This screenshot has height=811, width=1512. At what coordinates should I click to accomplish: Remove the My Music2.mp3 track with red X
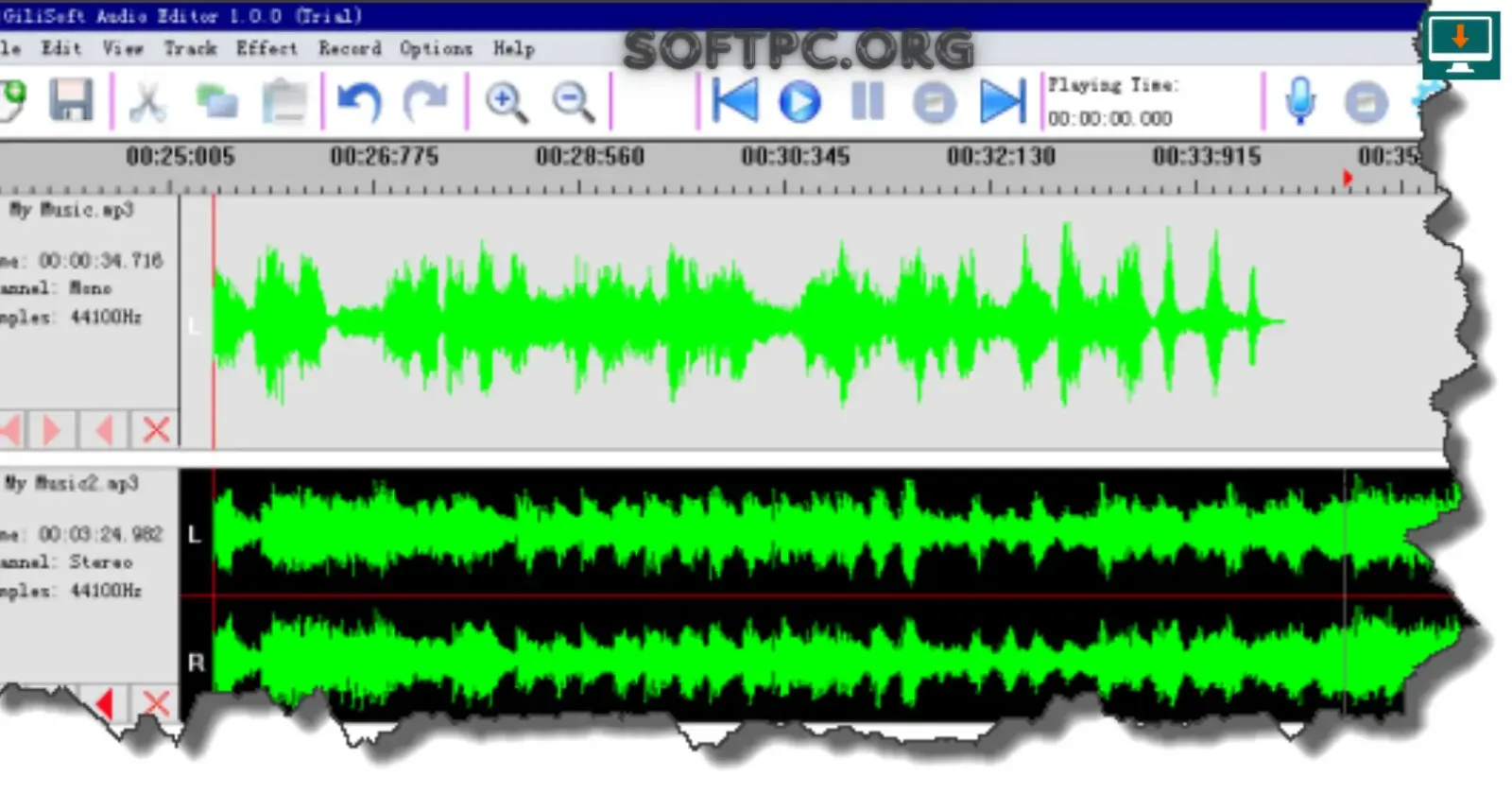pos(156,703)
